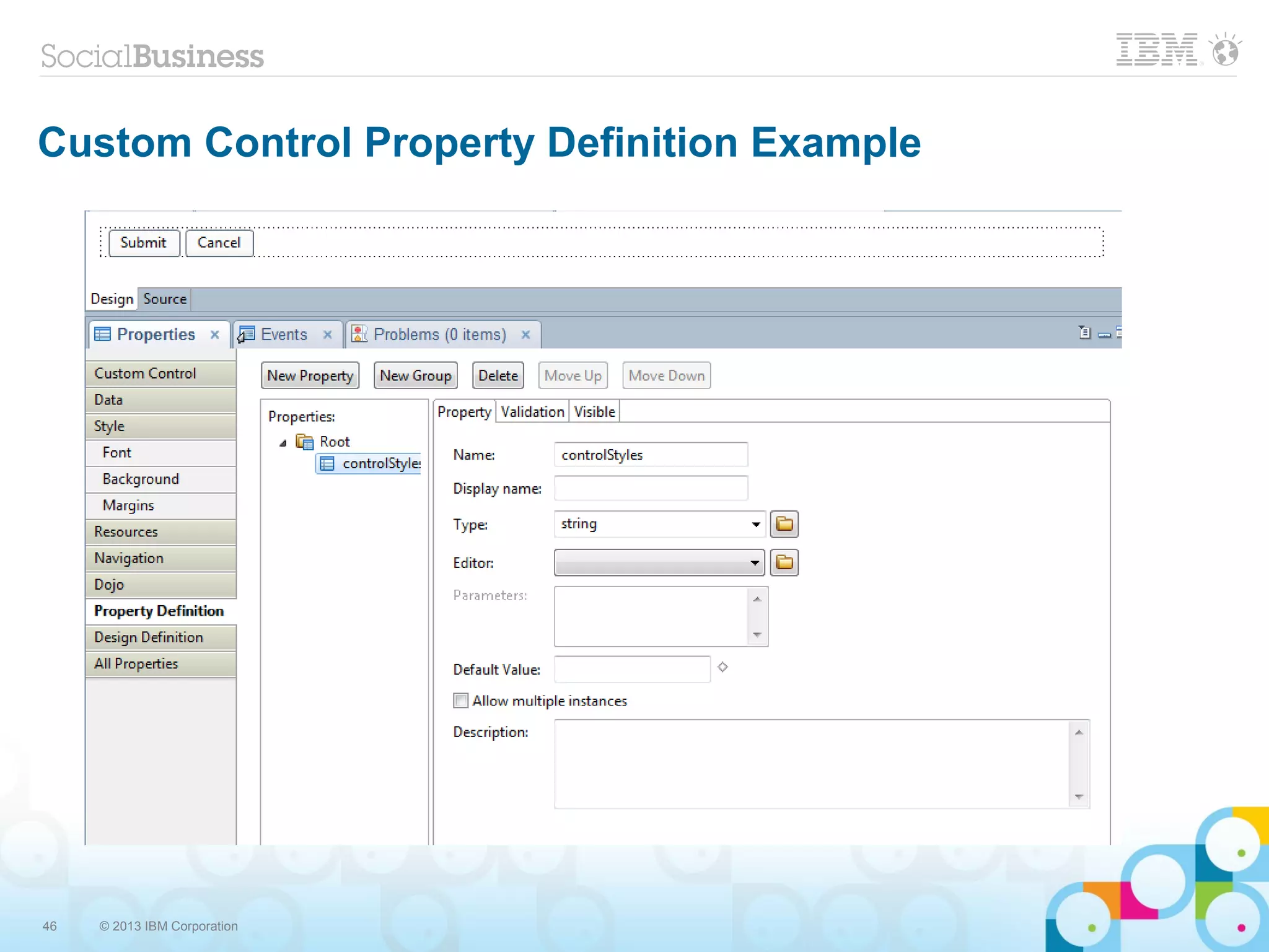Select Design Definition in sidebar

coord(161,637)
